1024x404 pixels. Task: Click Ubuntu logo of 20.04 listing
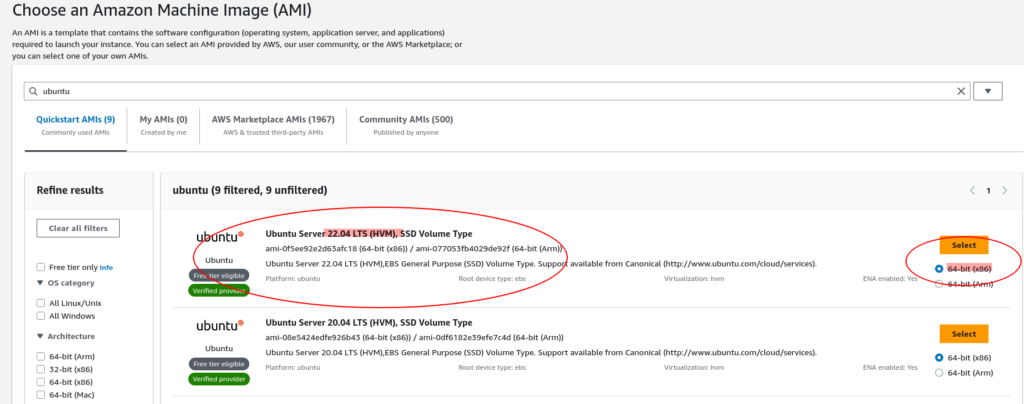pos(219,325)
